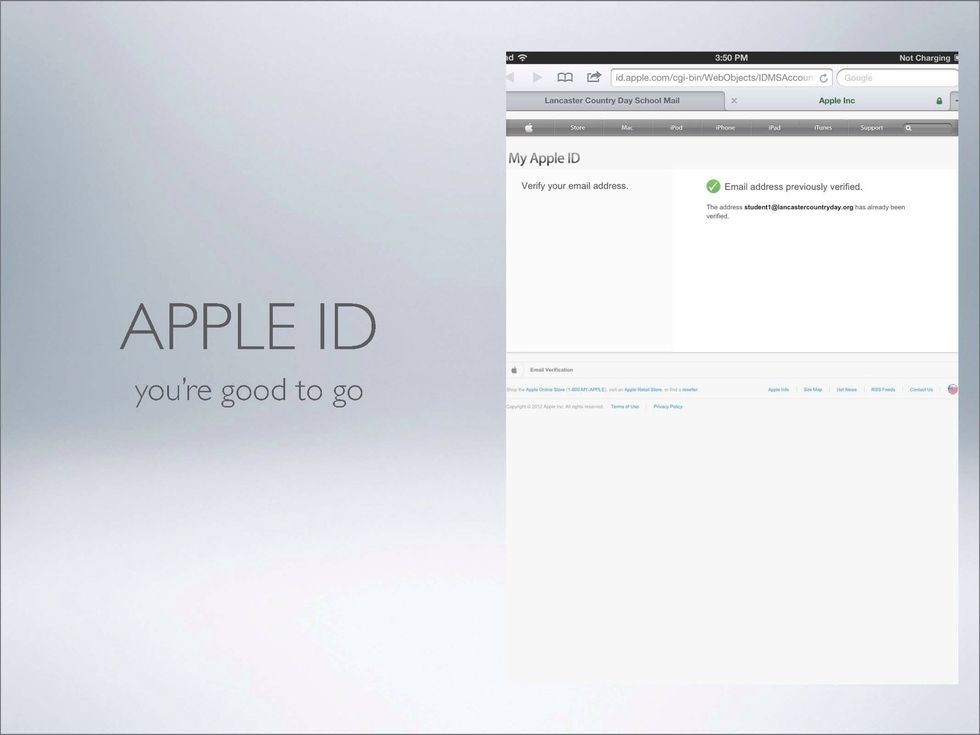
Task: Go forward with Safari's forward arrow
Action: (537, 77)
